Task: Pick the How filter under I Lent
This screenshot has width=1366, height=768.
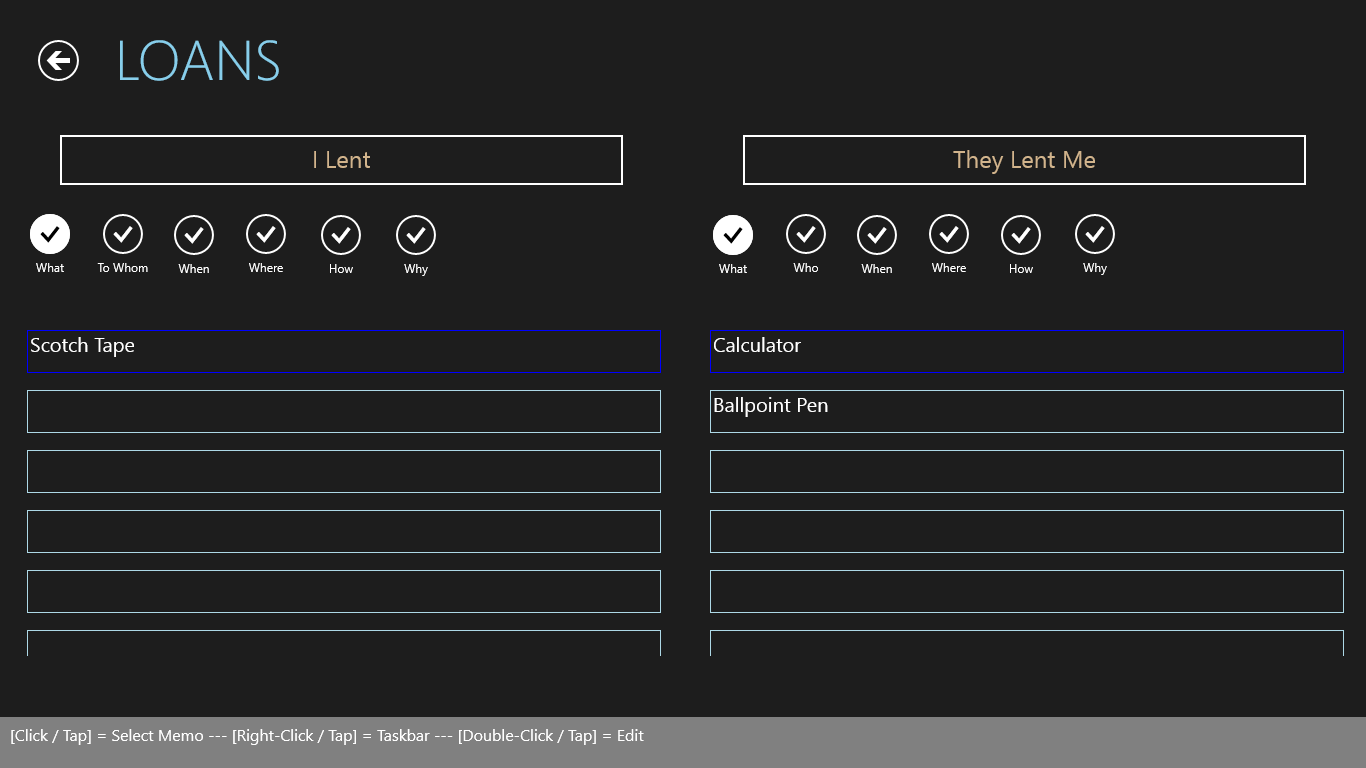Action: coord(341,236)
